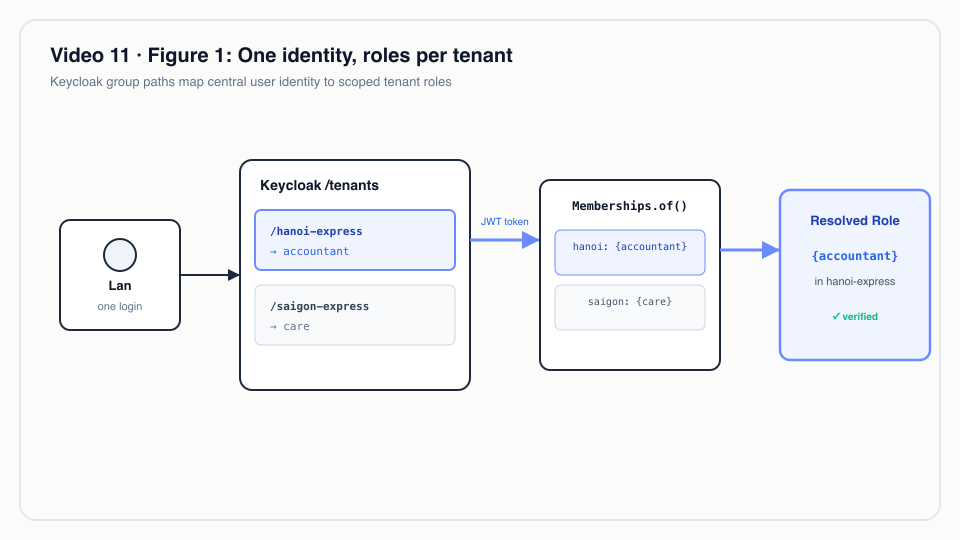Click the 'Resolved Role' heading

[x=855, y=220]
